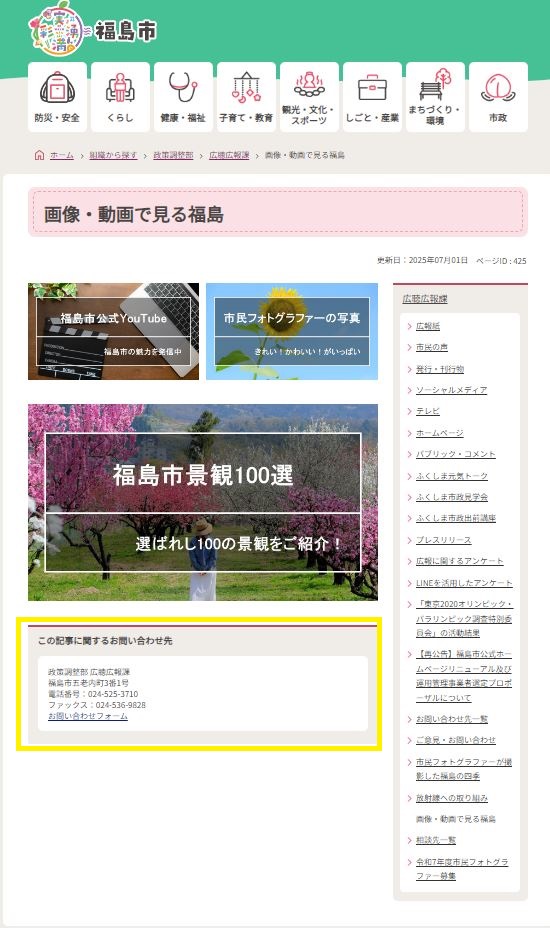The height and width of the screenshot is (928, 550).
Task: Open 広聴広報課 sidebar heading link
Action: coord(425,299)
